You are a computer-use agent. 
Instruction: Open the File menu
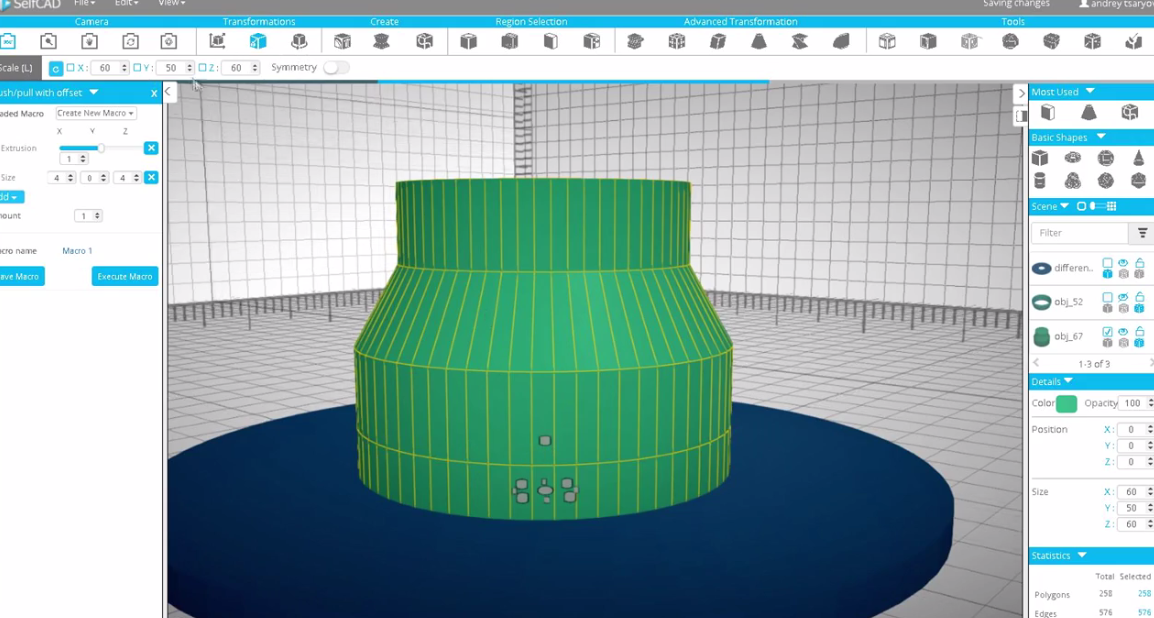[x=85, y=4]
